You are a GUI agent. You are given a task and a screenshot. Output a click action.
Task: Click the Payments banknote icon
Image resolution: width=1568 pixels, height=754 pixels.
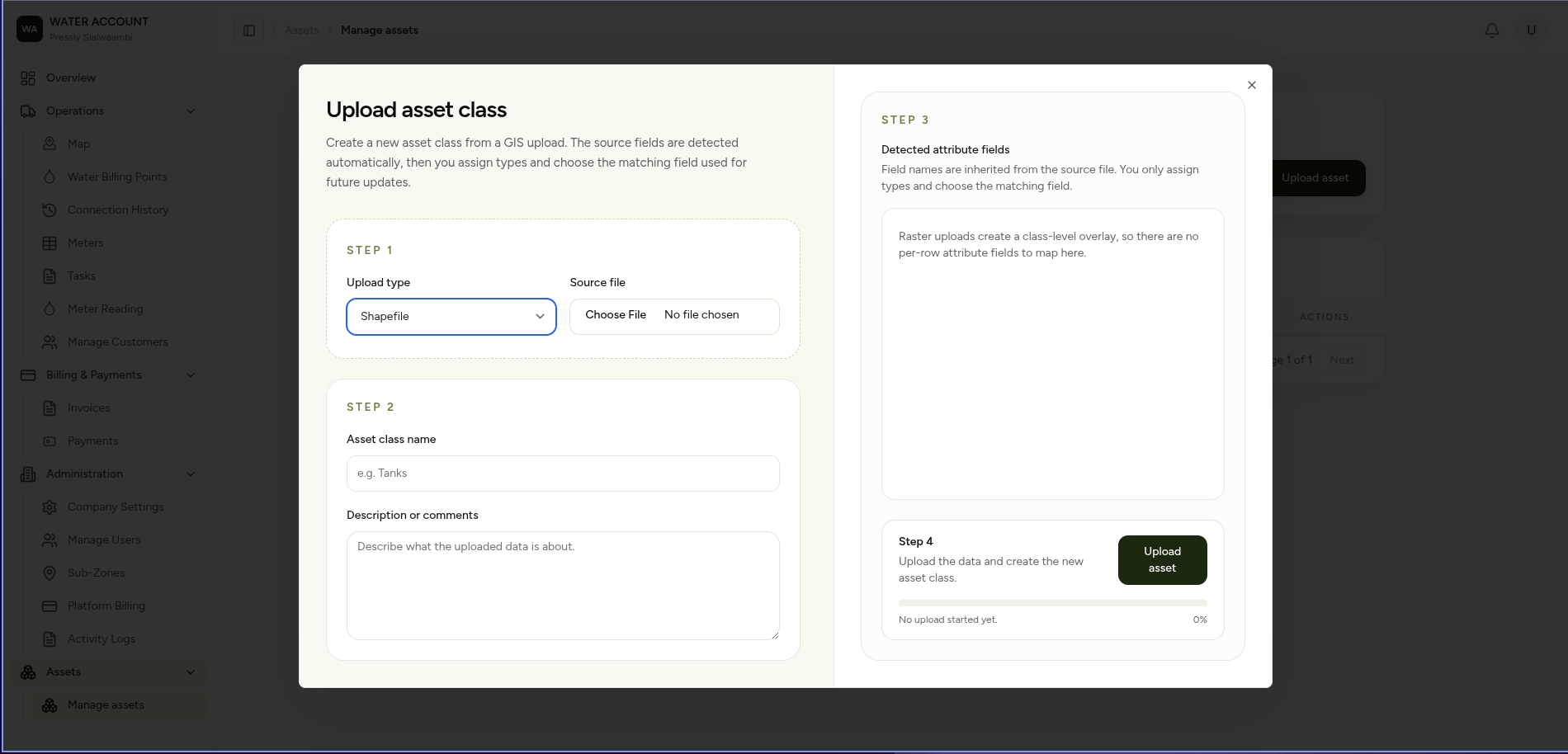pos(50,441)
